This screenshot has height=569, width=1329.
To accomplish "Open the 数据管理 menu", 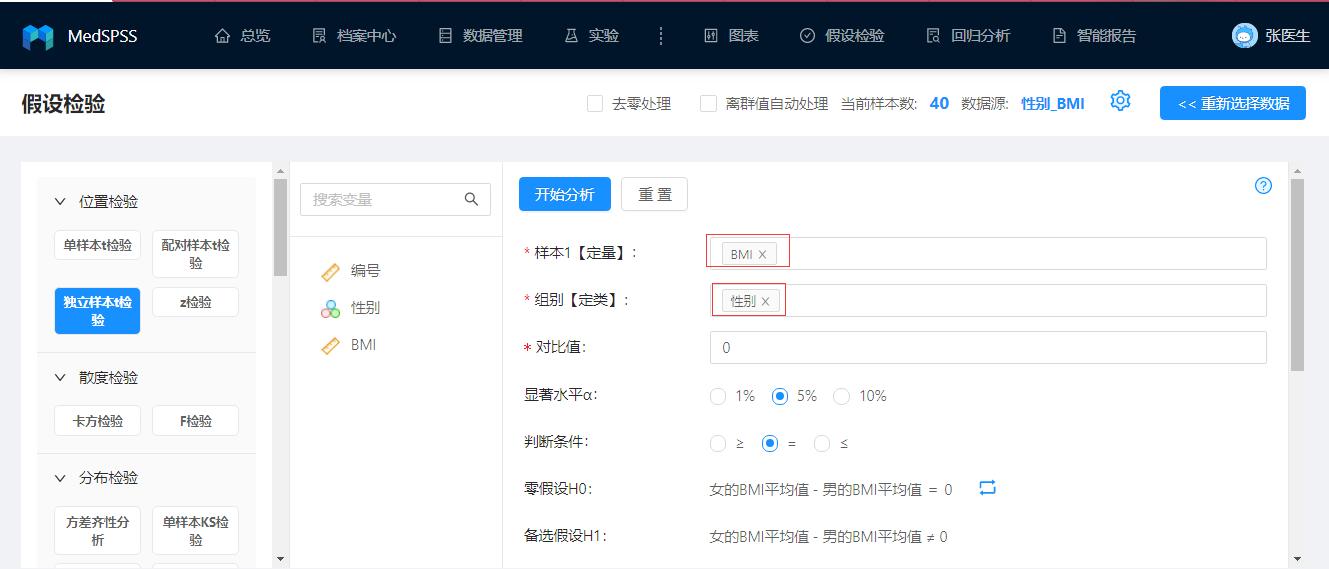I will pyautogui.click(x=480, y=36).
